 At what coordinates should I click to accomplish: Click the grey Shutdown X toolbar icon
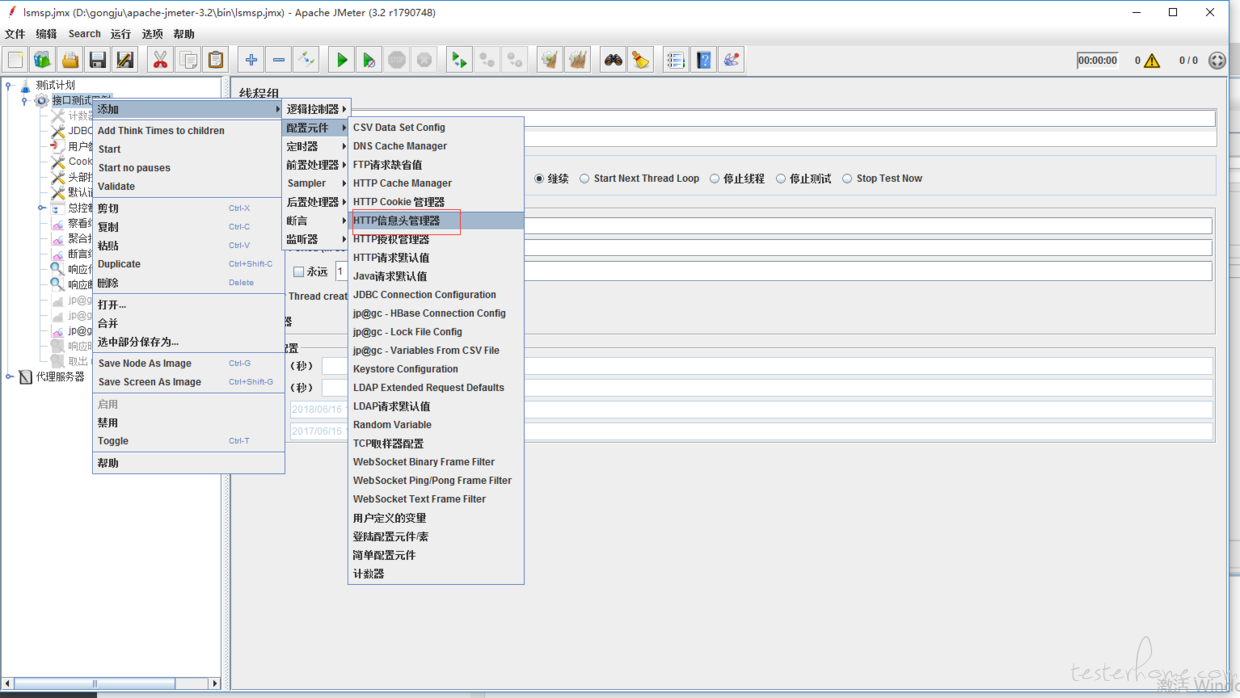425,60
